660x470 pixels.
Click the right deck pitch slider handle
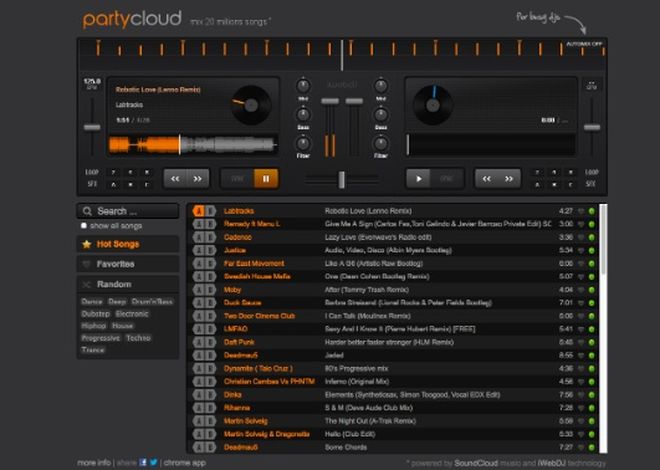coord(592,127)
